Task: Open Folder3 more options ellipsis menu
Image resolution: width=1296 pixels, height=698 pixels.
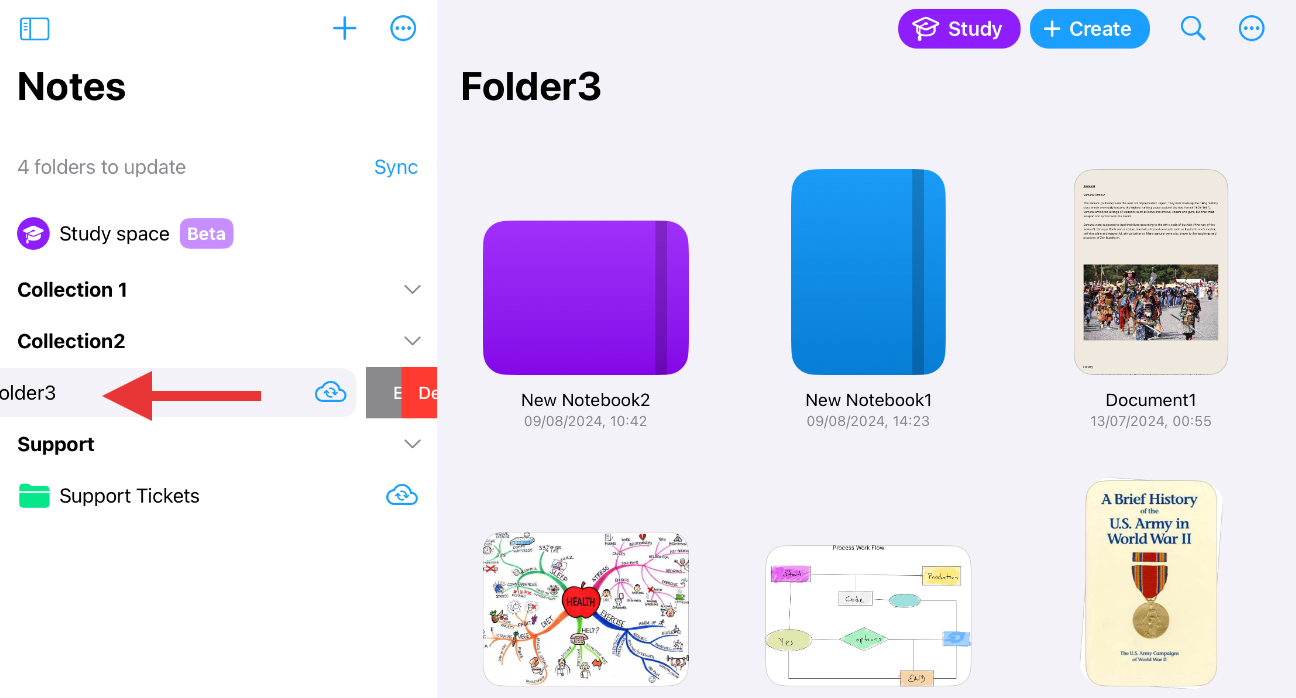Action: 1252,28
